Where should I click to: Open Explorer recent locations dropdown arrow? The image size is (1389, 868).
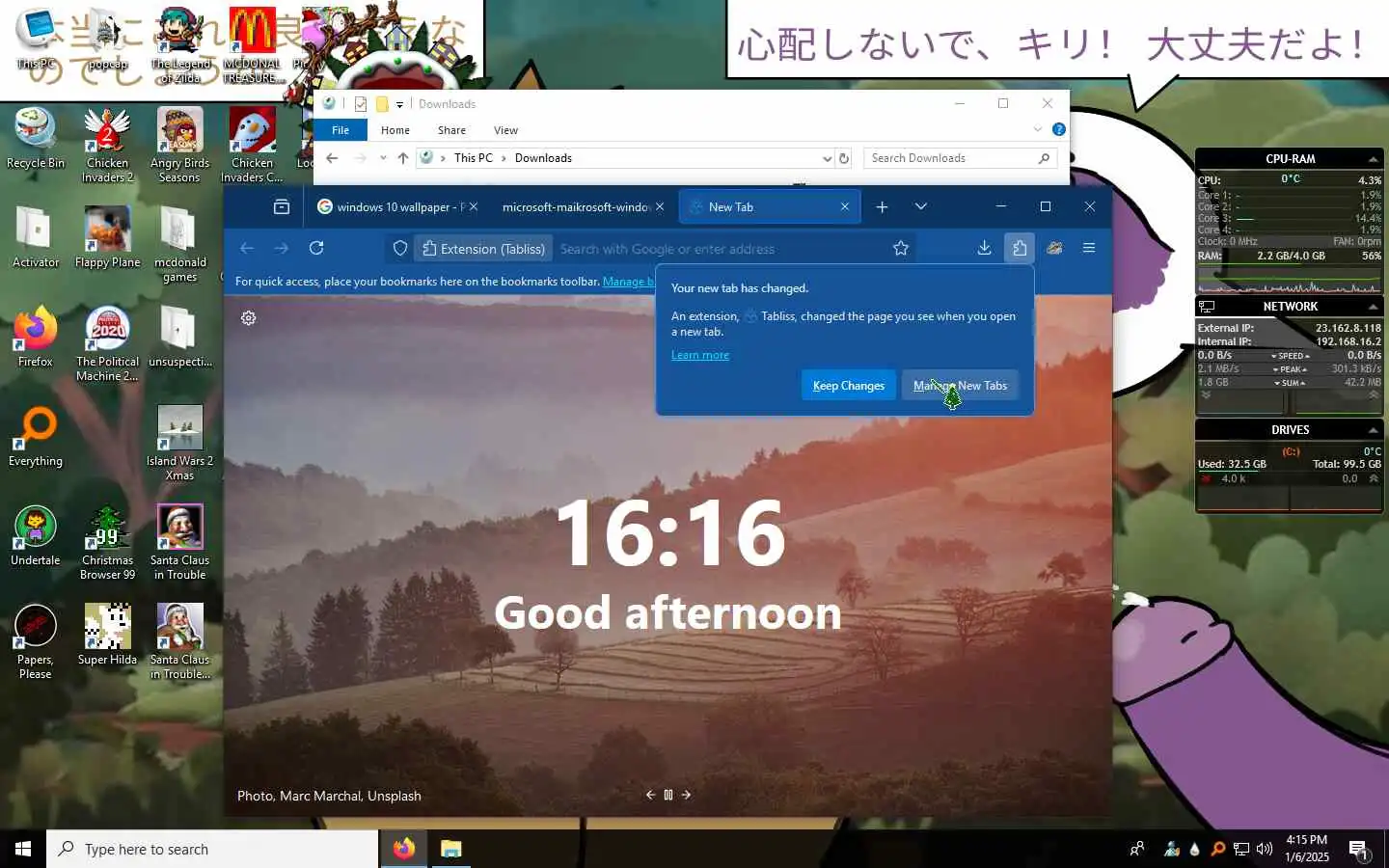[x=383, y=158]
